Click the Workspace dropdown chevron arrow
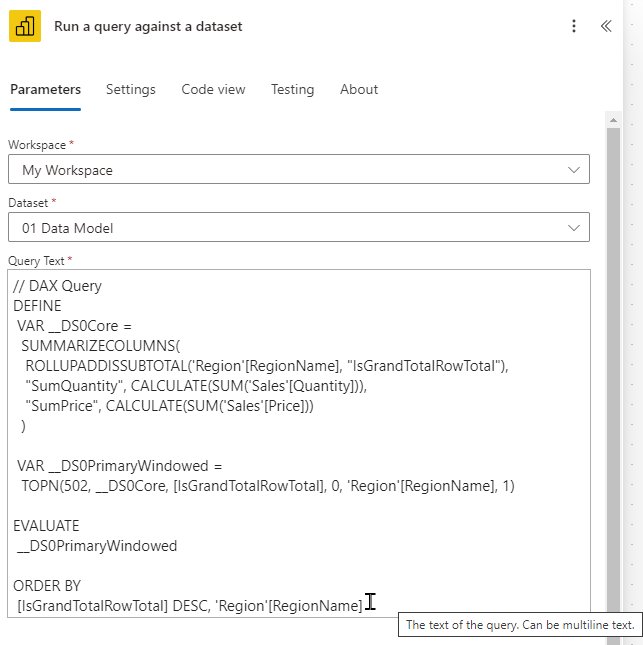 [x=574, y=170]
